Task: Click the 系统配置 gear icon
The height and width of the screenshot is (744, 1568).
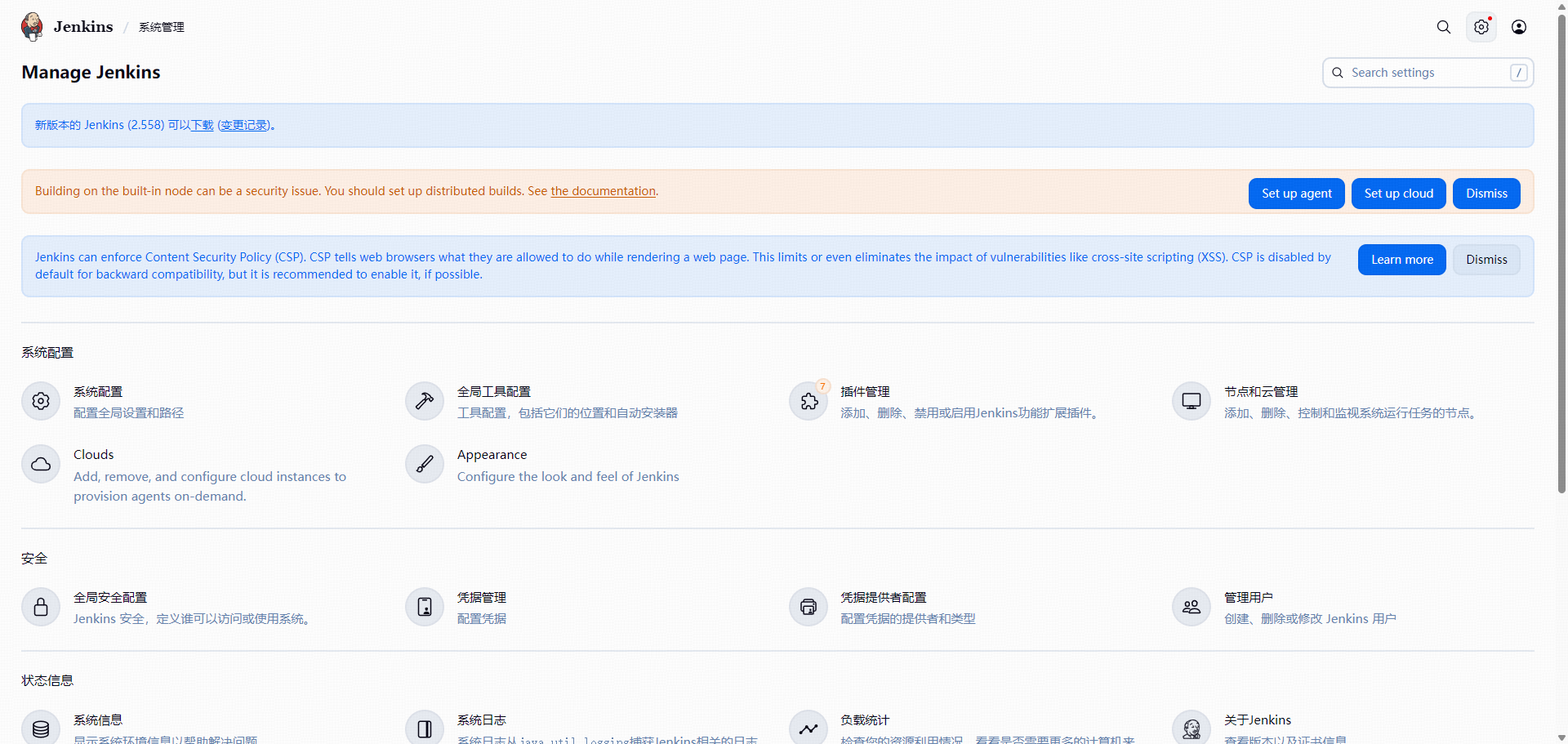Action: click(41, 401)
